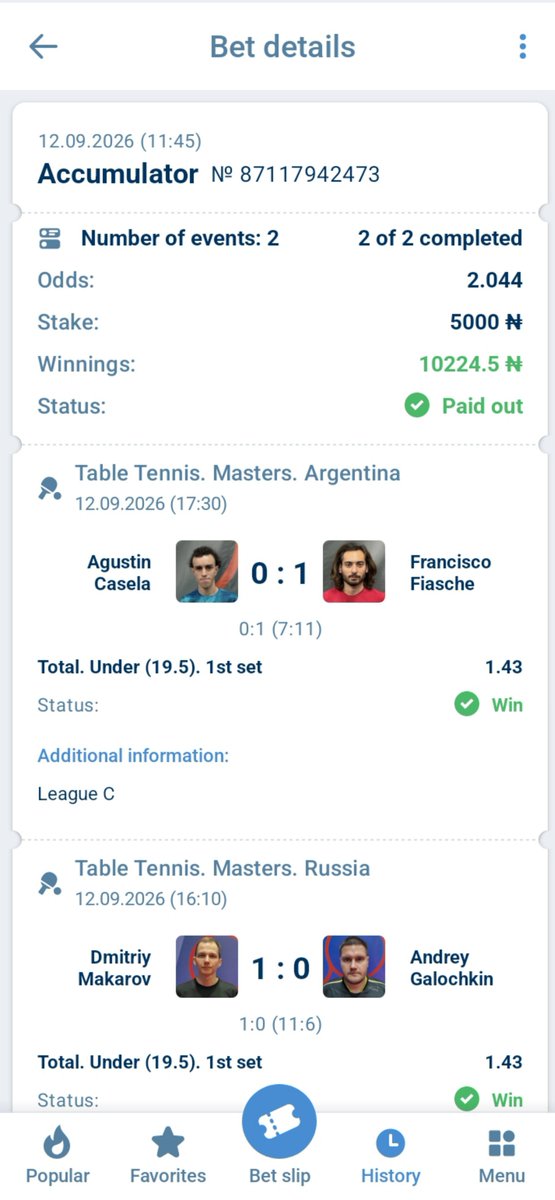Click the events counter icon
Viewport: 555px width, 1200px height.
pos(49,238)
